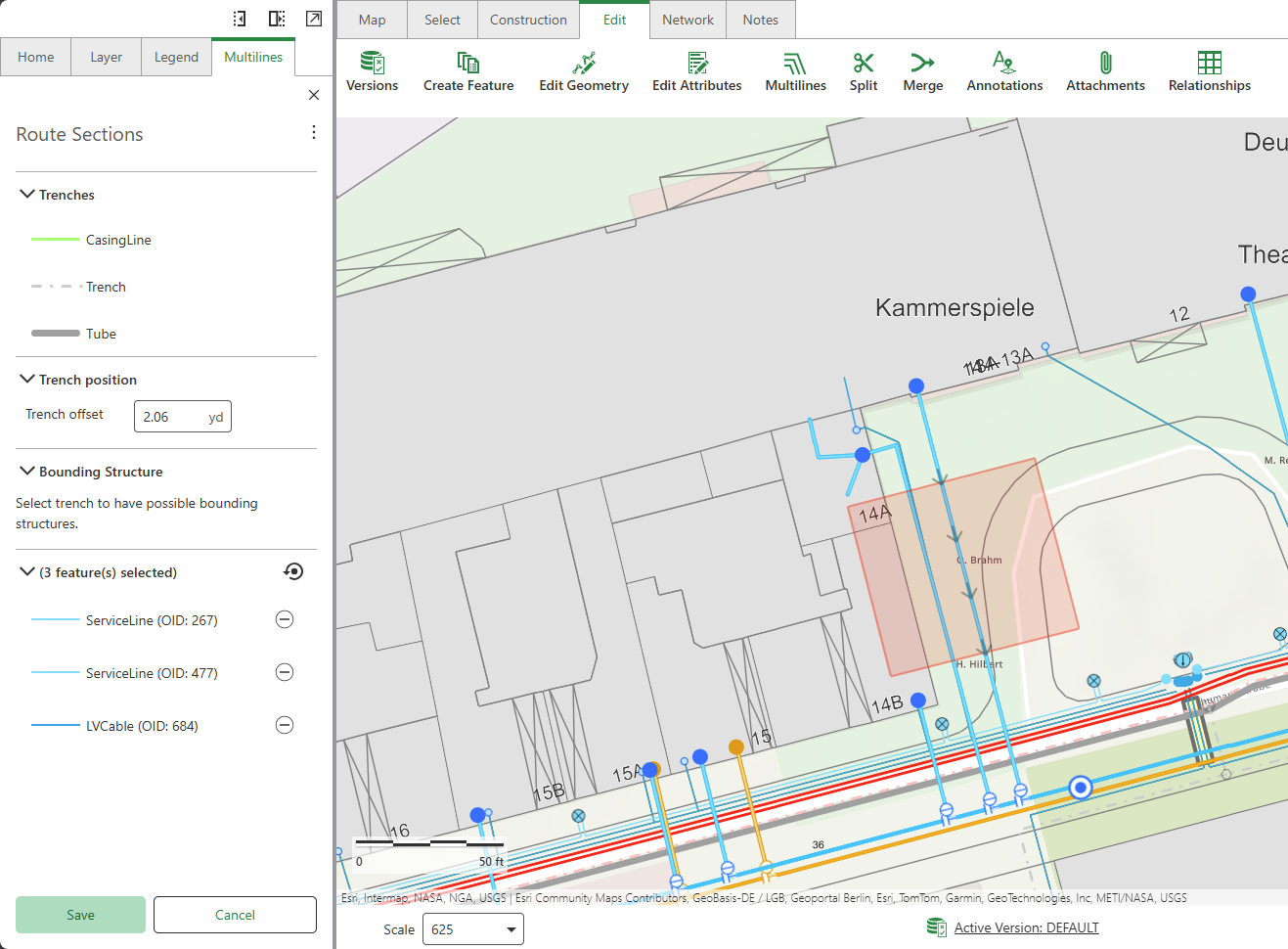Select the Split tool
This screenshot has width=1288, height=949.
click(x=864, y=70)
